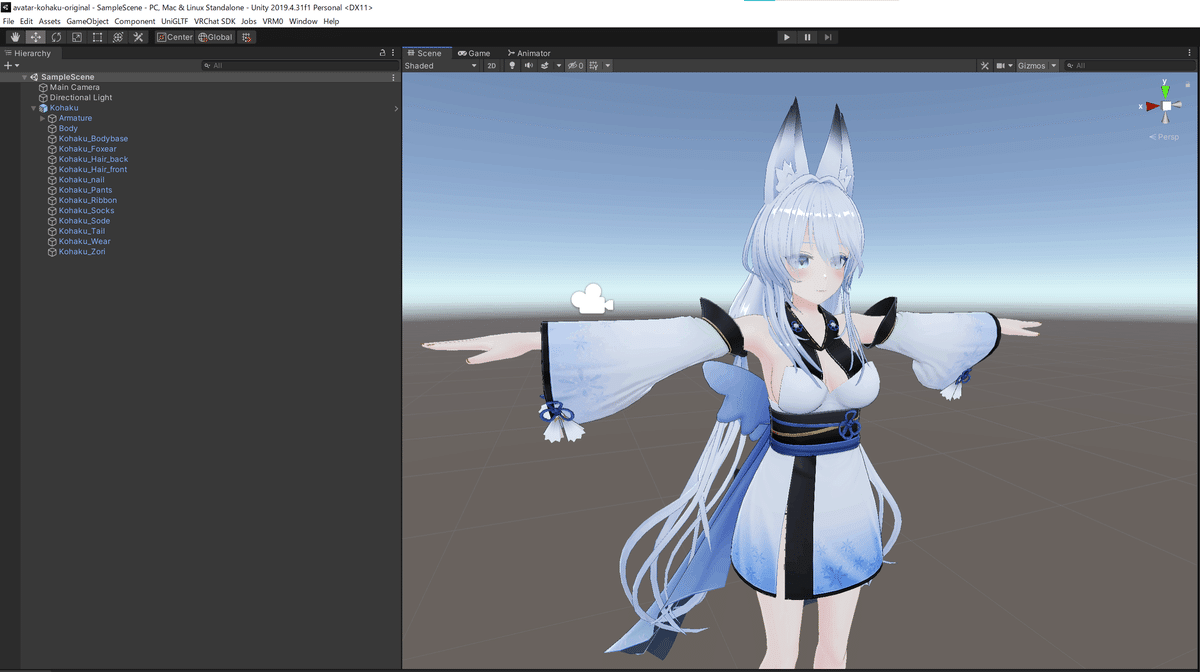Select Kohaku_Ribbon cube icon
Screen dimensions: 1200x672
pyautogui.click(x=51, y=200)
